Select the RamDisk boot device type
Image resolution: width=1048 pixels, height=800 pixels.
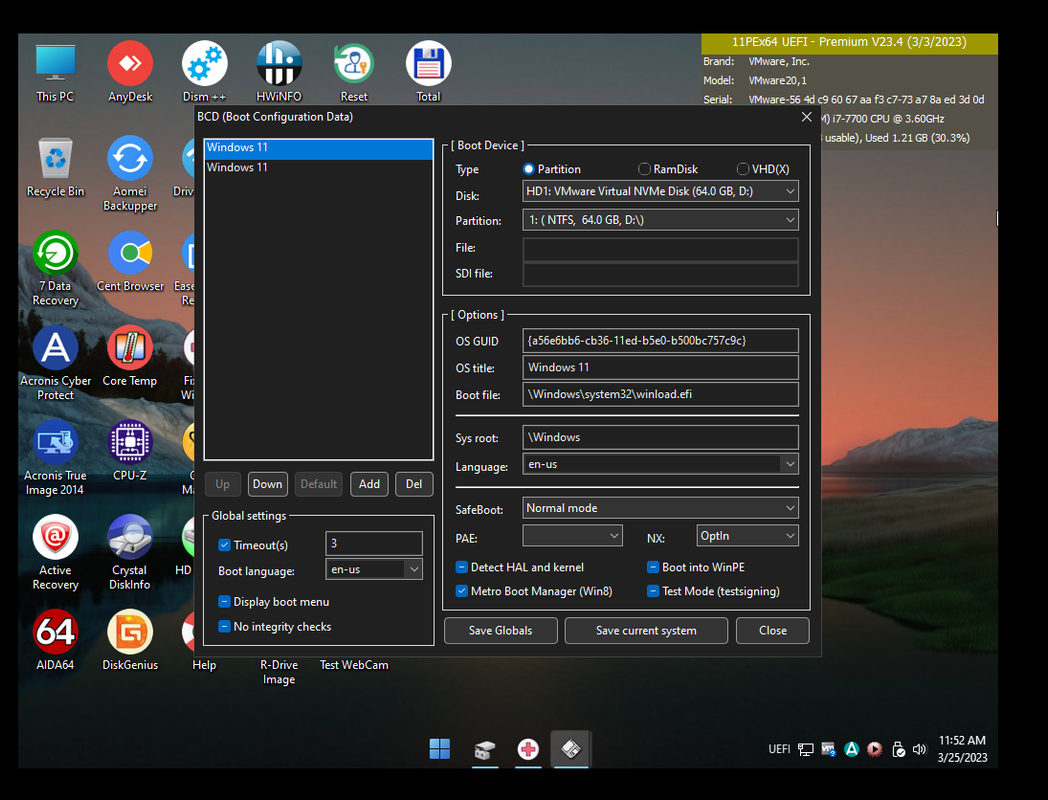pos(645,169)
